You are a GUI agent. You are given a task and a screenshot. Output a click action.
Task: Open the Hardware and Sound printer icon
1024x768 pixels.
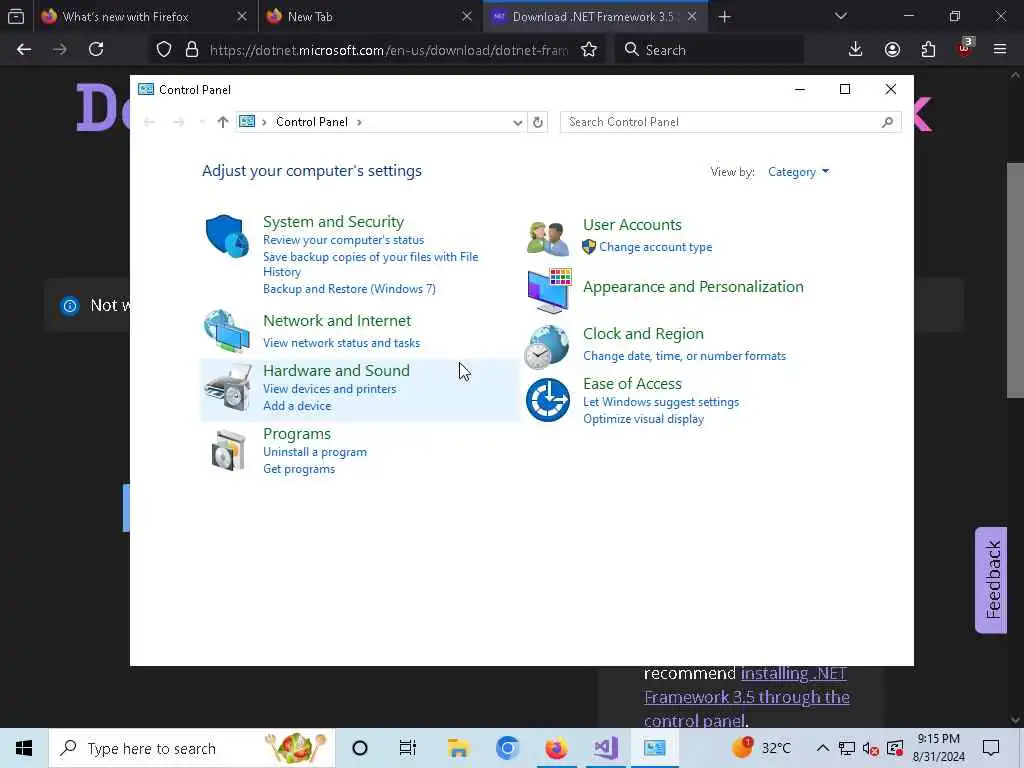point(227,388)
